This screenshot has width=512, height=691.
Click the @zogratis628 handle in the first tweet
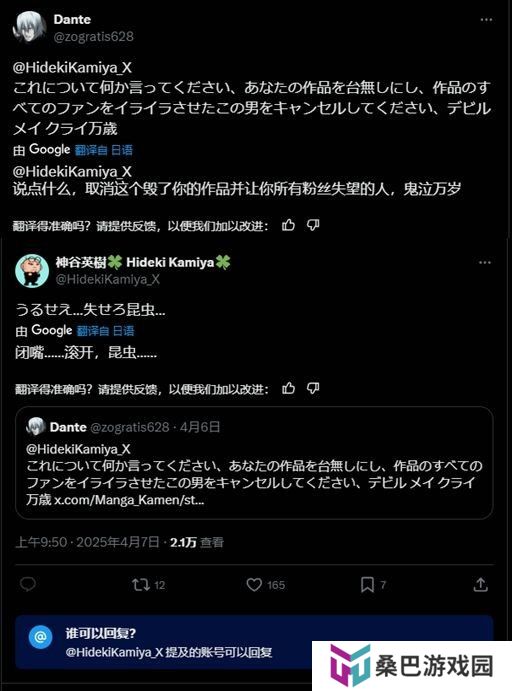(93, 37)
